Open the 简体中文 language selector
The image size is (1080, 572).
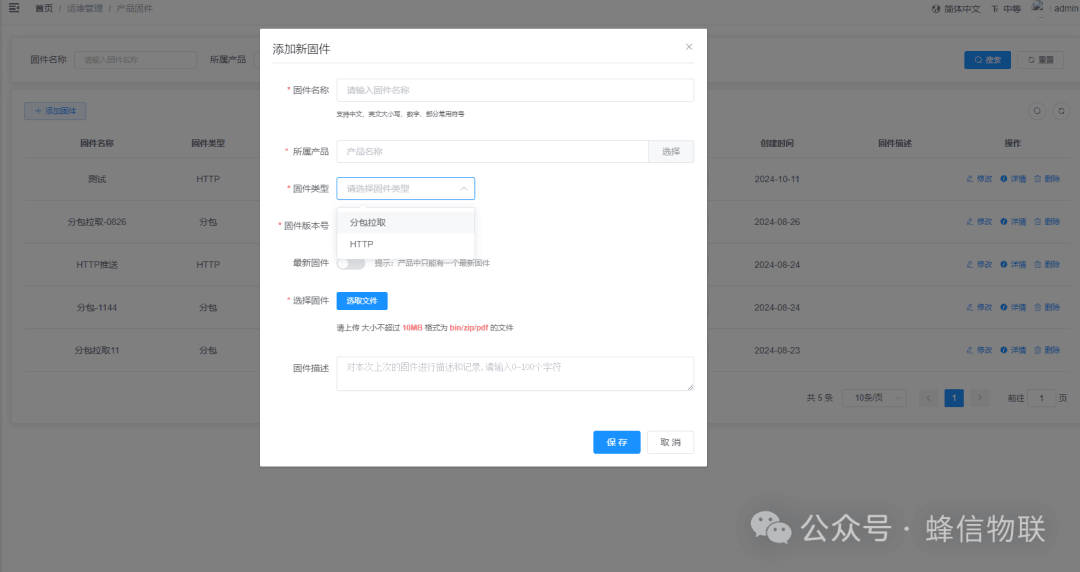[955, 9]
